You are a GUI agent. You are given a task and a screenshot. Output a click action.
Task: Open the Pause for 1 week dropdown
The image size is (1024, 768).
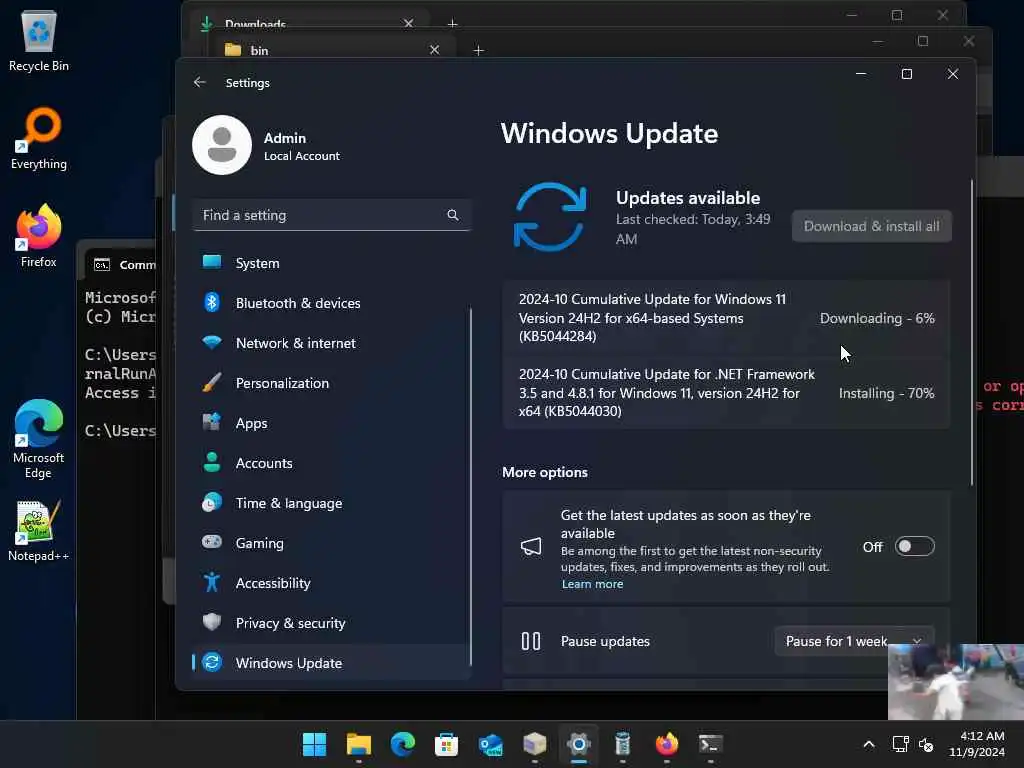(854, 641)
